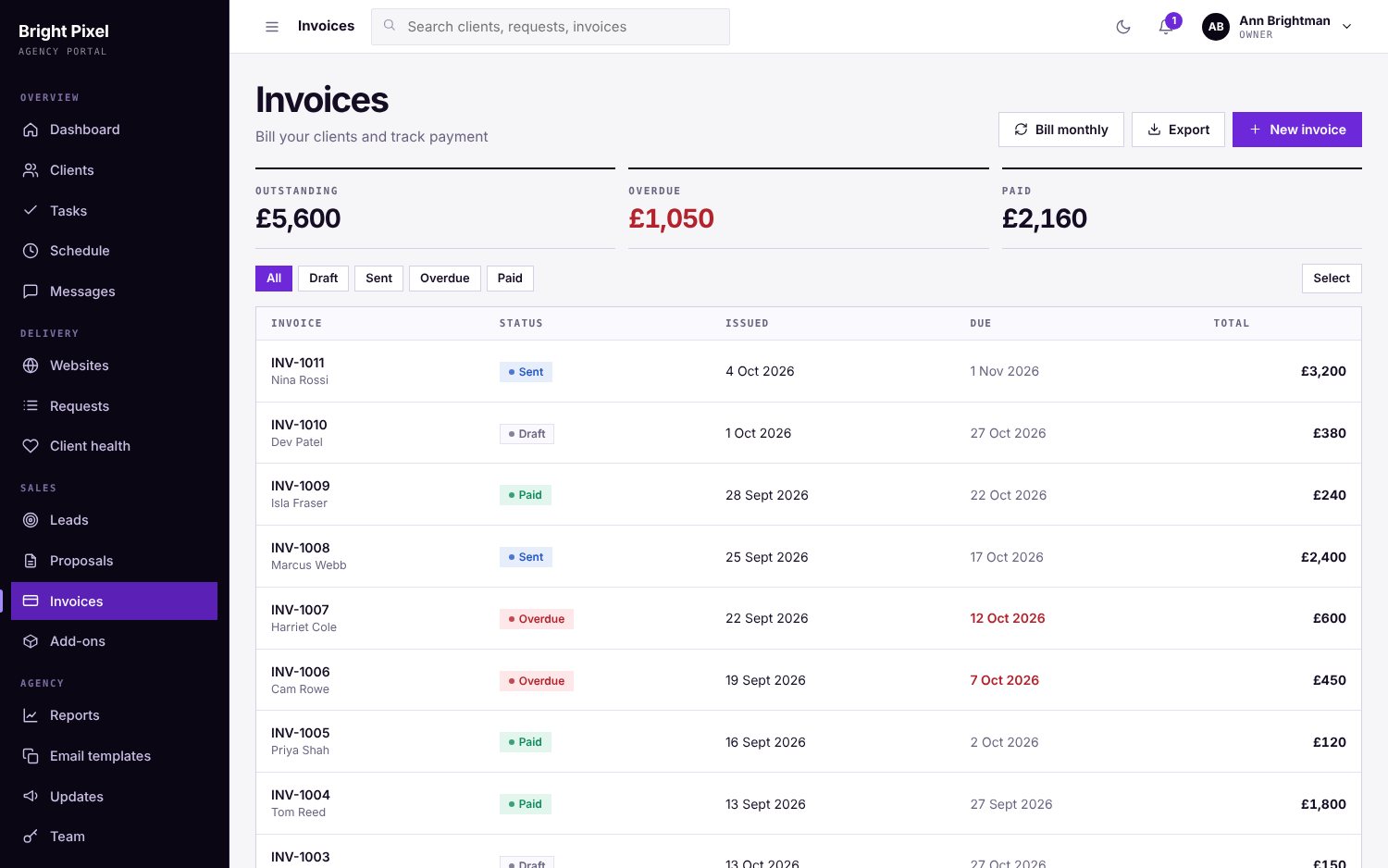Click the Clients people icon

point(31,170)
